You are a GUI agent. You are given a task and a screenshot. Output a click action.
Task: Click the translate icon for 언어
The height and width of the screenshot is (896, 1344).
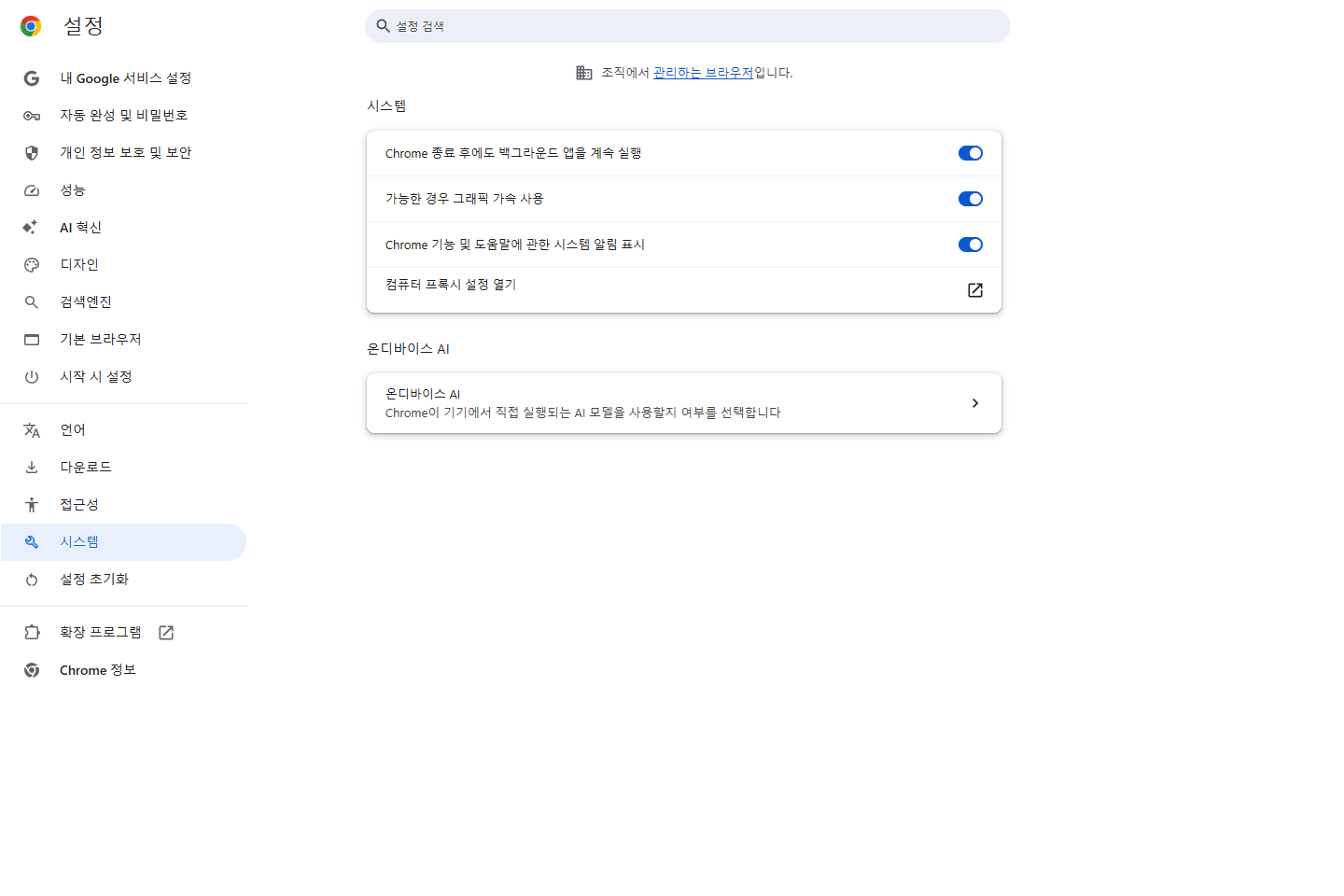(32, 430)
